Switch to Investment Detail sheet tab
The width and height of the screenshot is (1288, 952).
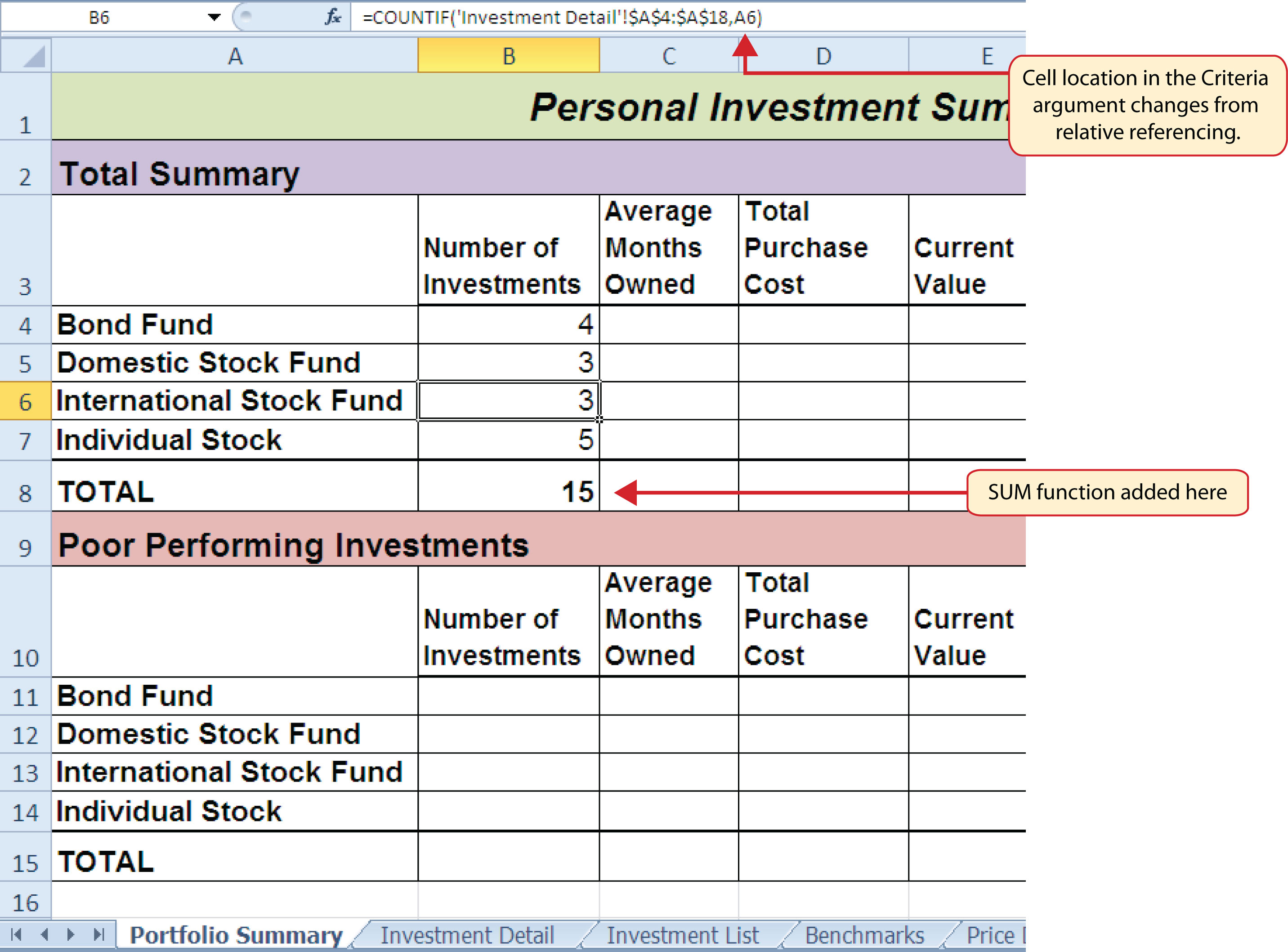[x=466, y=935]
